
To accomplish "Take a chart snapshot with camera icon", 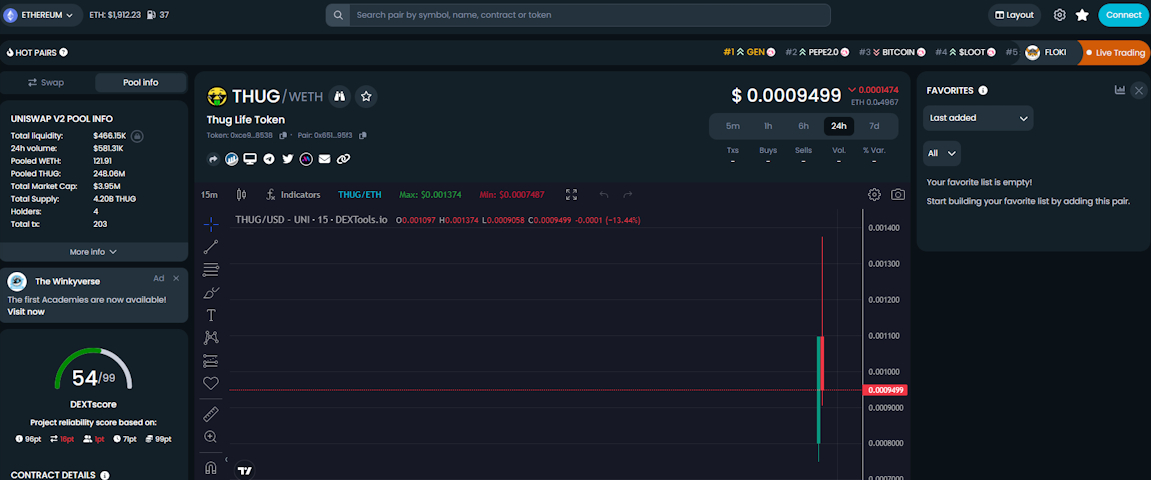I will coord(898,194).
